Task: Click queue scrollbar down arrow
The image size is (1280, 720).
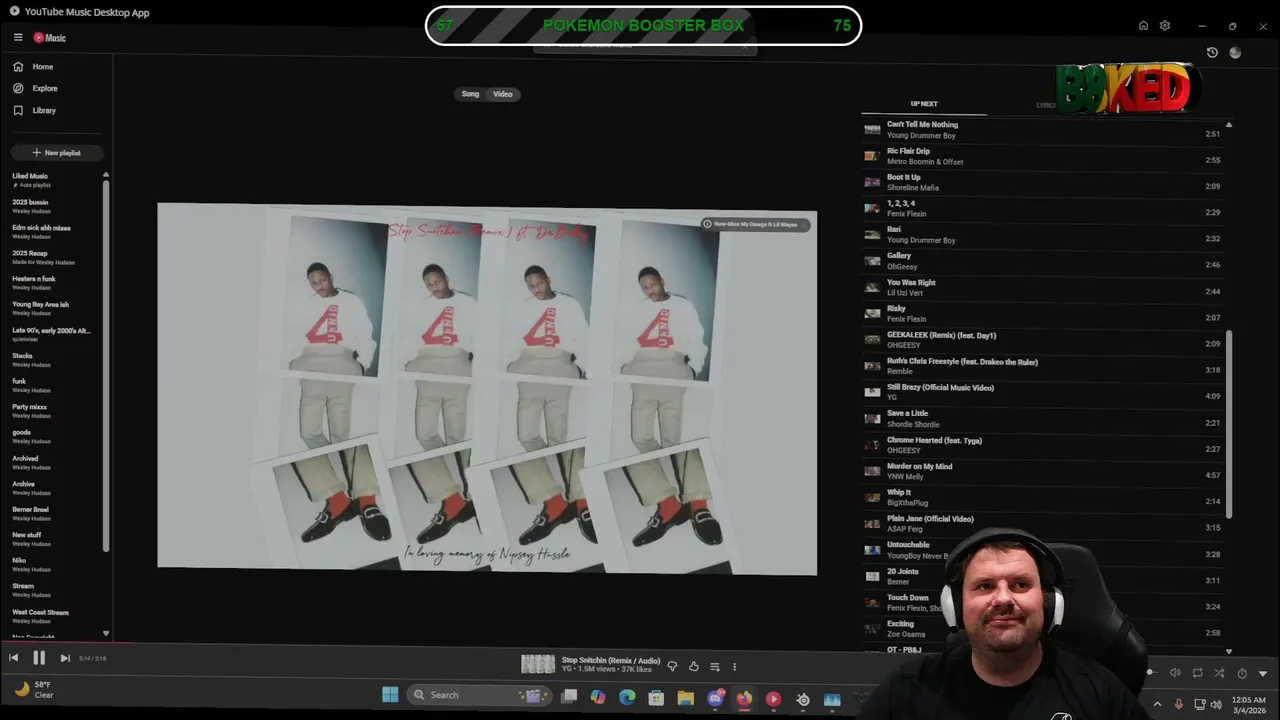Action: click(1229, 651)
